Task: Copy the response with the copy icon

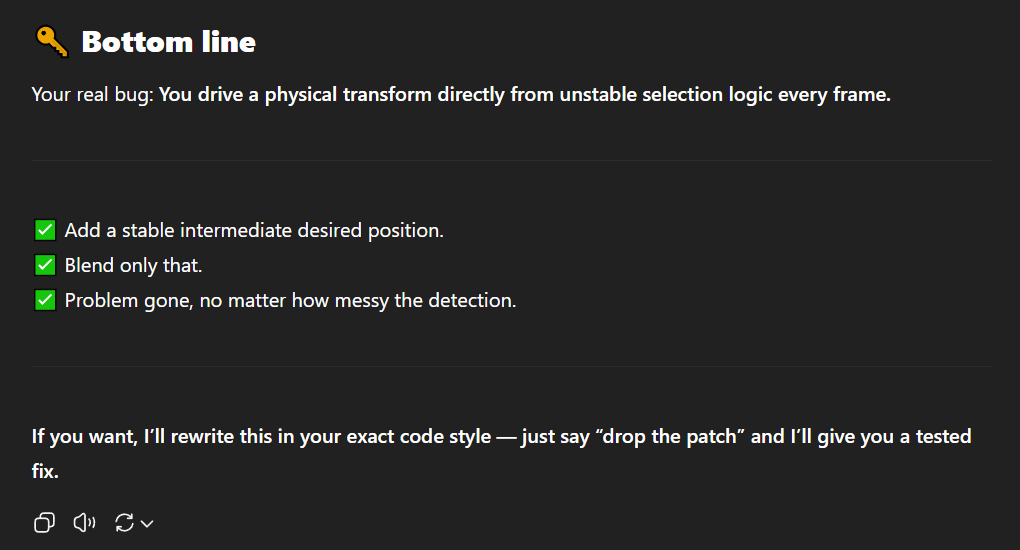Action: [44, 523]
